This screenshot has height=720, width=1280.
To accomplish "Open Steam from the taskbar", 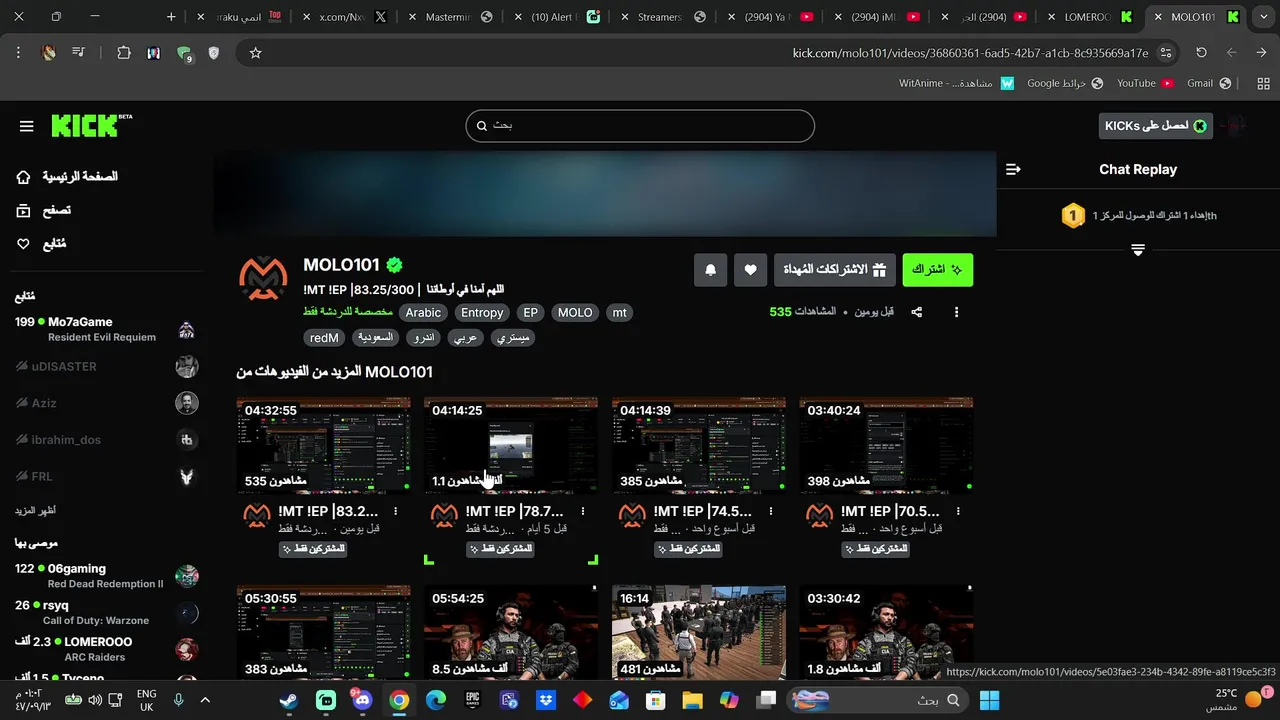I will pos(288,700).
